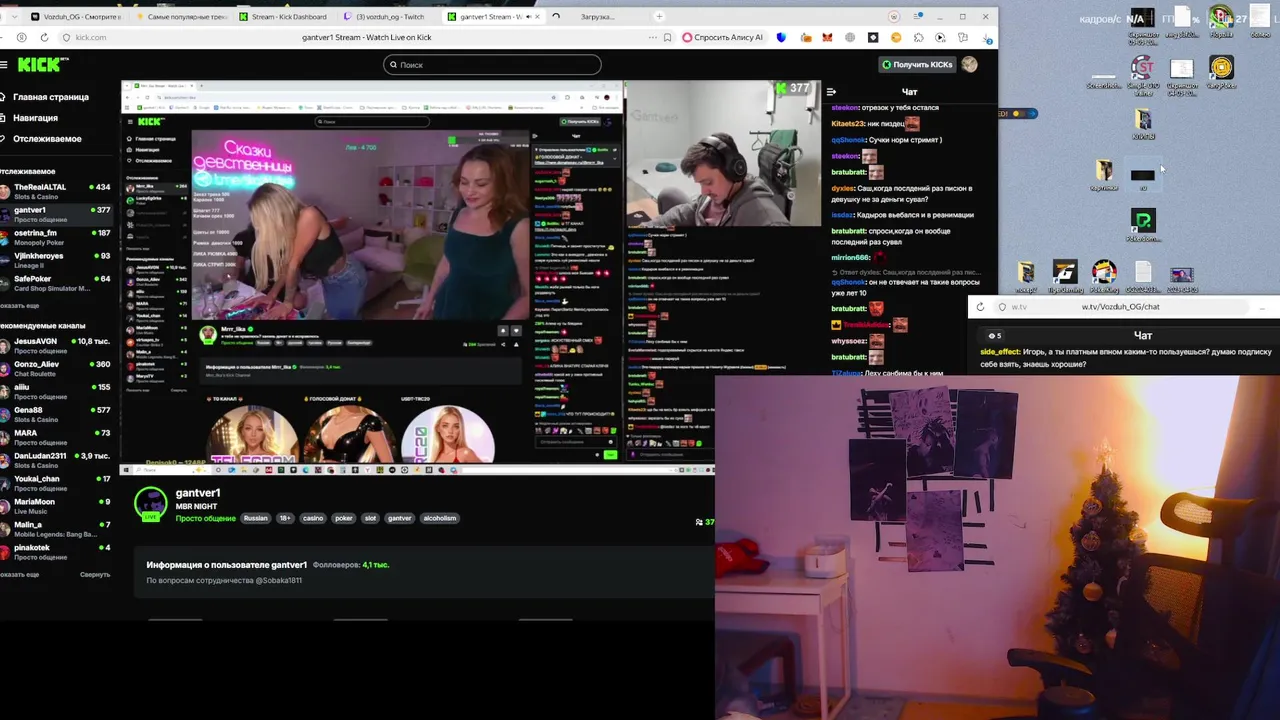Open Tiger Gaming desktop shortcut

[1065, 277]
